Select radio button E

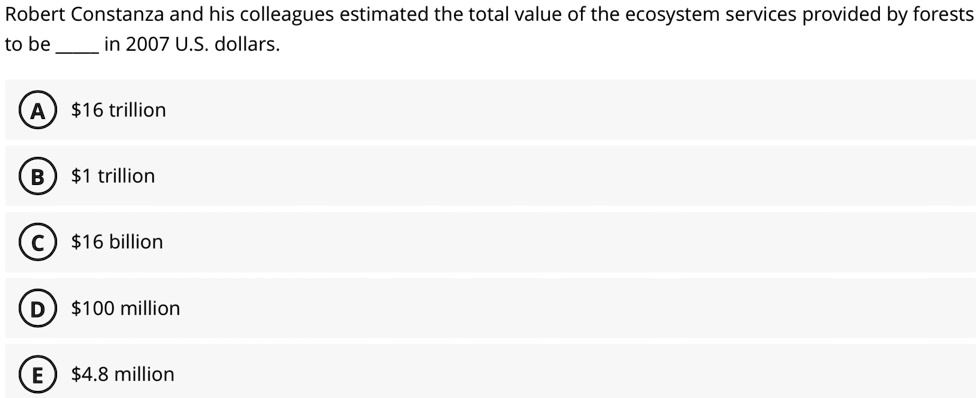click(38, 375)
